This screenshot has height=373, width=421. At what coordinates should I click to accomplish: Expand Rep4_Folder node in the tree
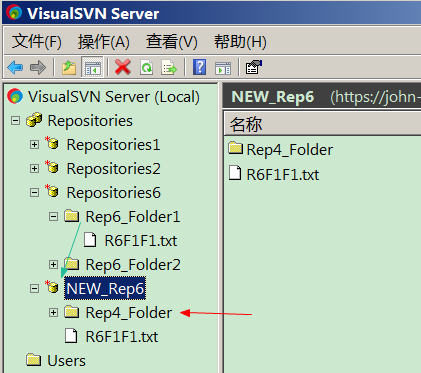coord(53,313)
